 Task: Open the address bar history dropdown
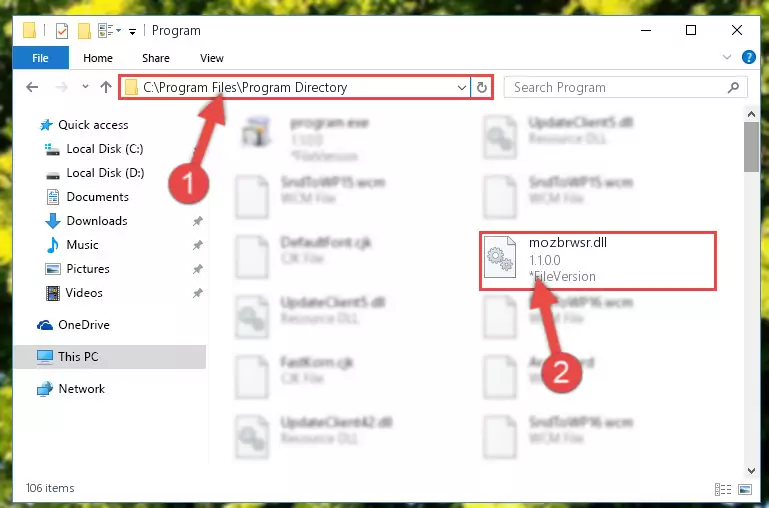pos(461,87)
